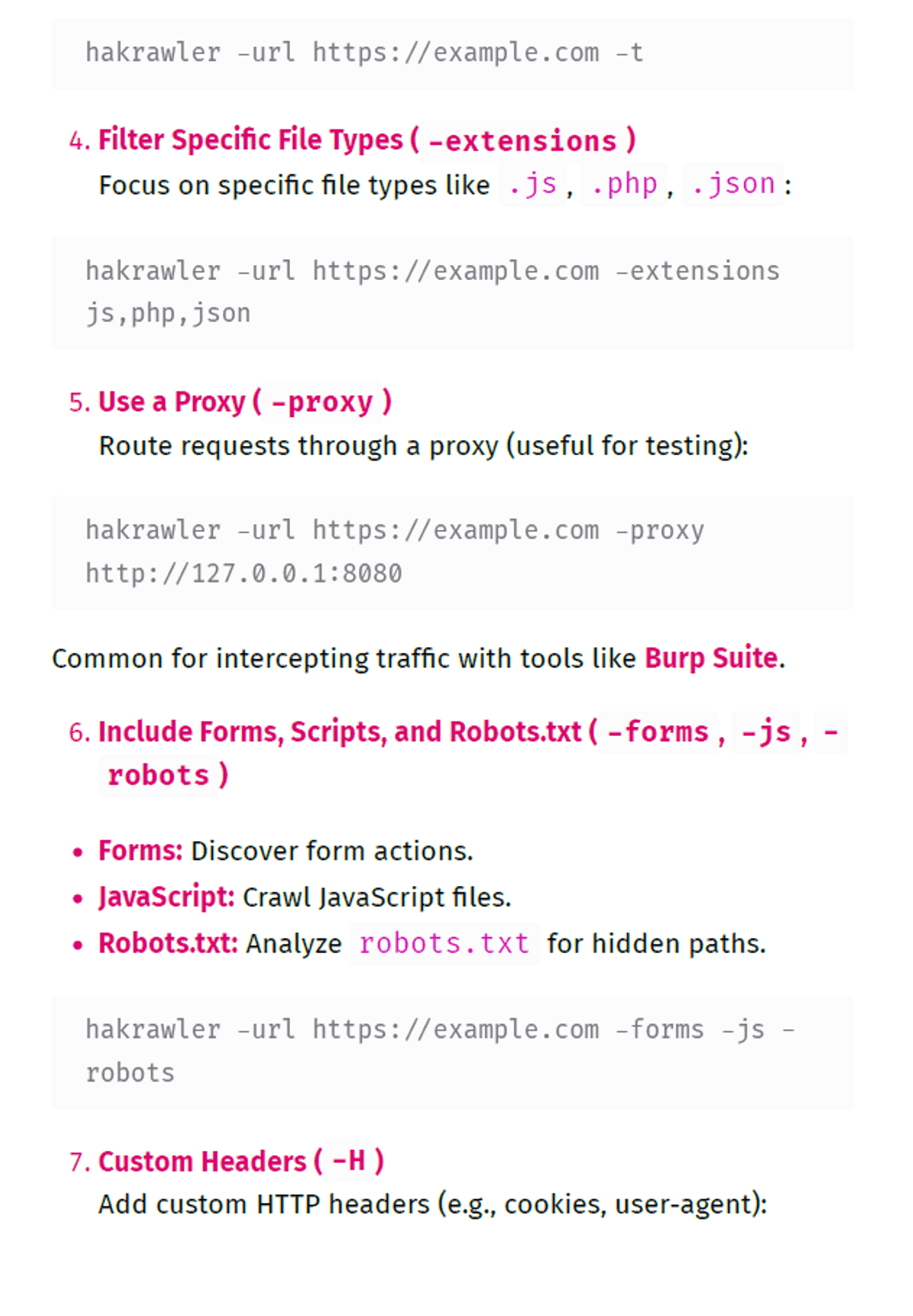
Task: Click the pink "robots.txt" inline code
Action: (444, 945)
